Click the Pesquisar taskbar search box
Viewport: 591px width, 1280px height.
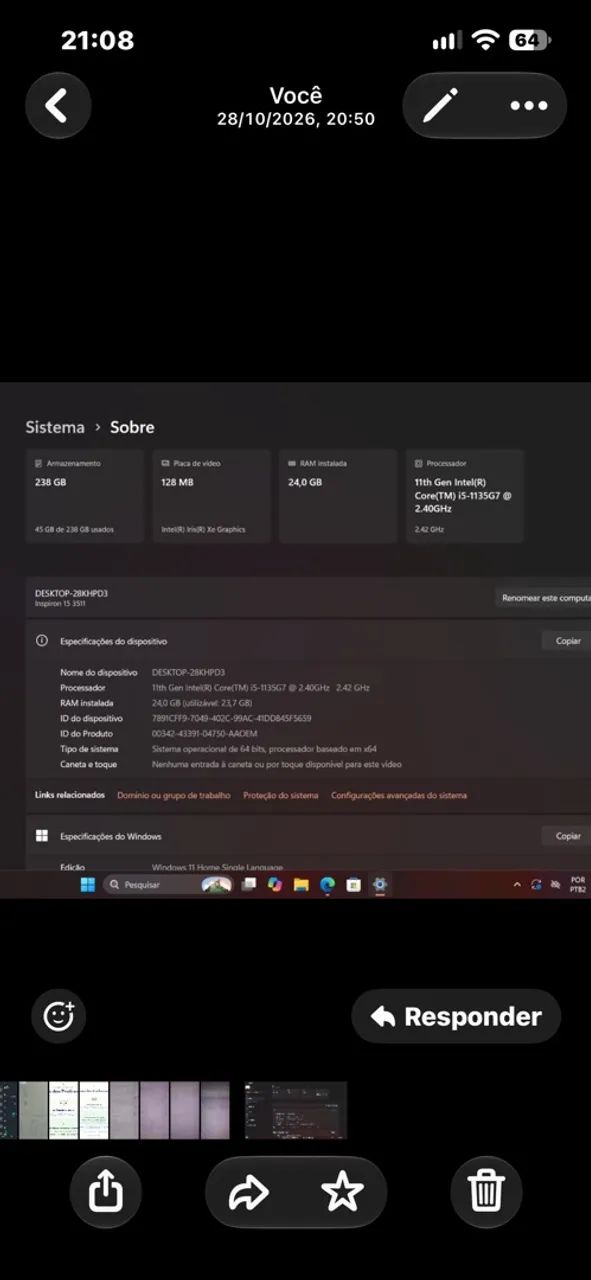pos(168,885)
